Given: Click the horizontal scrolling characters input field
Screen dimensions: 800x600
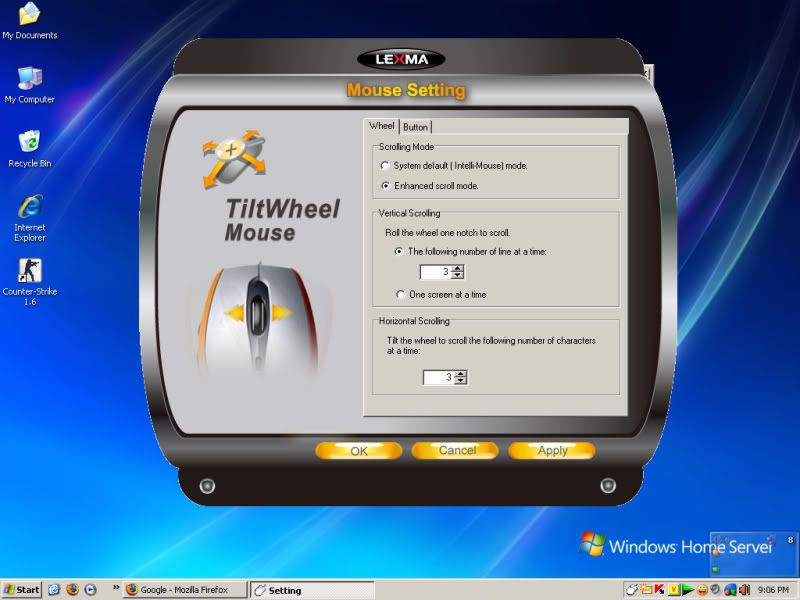Looking at the screenshot, I should pos(437,377).
